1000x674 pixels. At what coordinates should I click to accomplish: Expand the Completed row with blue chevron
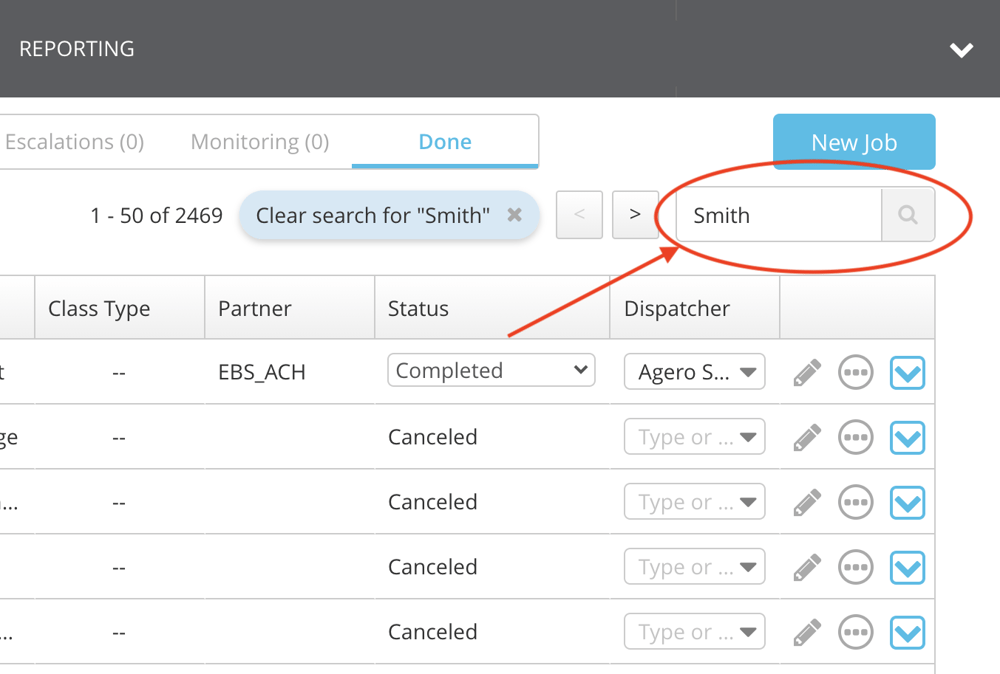click(907, 373)
